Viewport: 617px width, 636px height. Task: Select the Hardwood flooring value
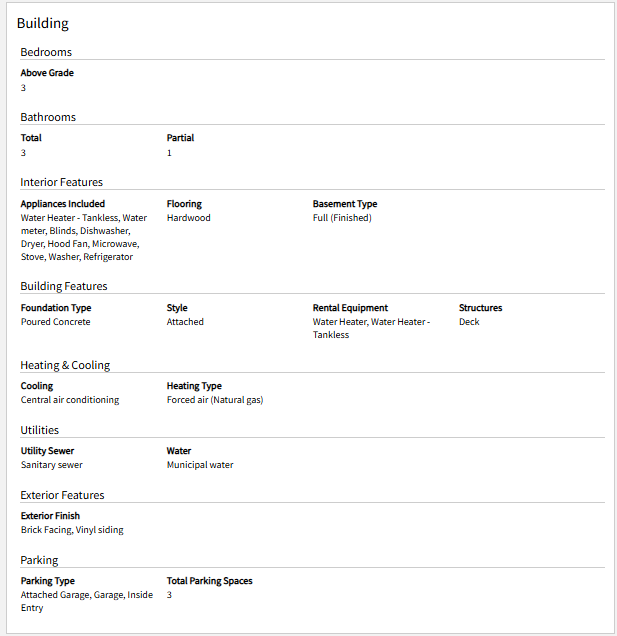[x=188, y=218]
